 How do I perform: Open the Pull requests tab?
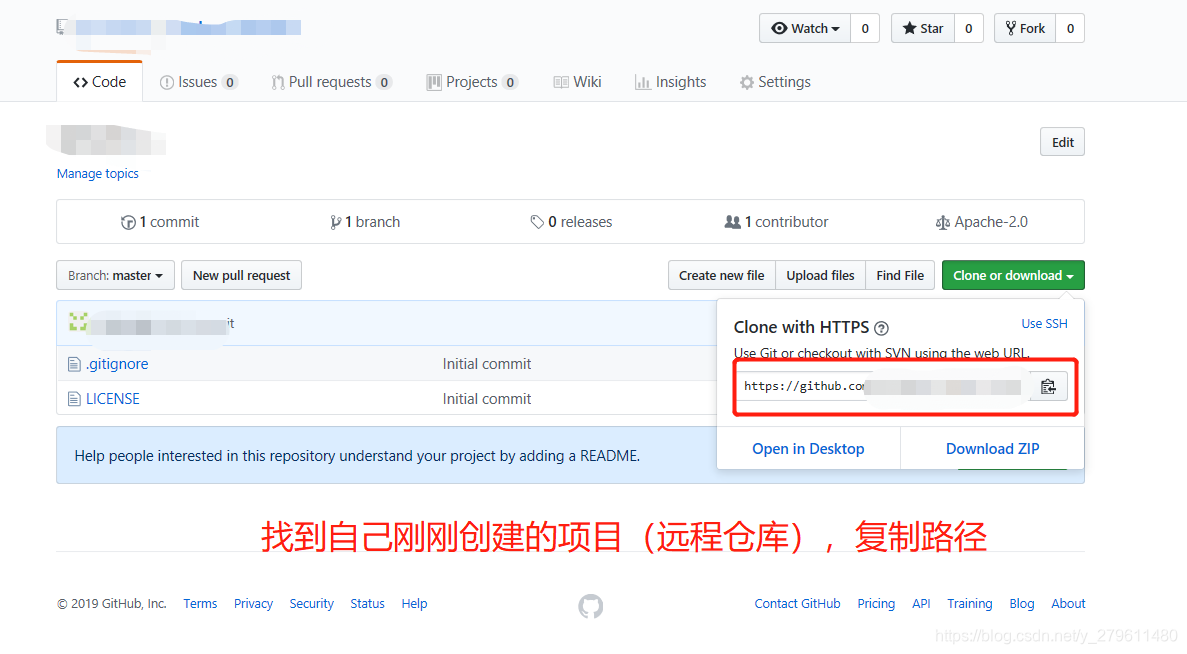point(332,82)
